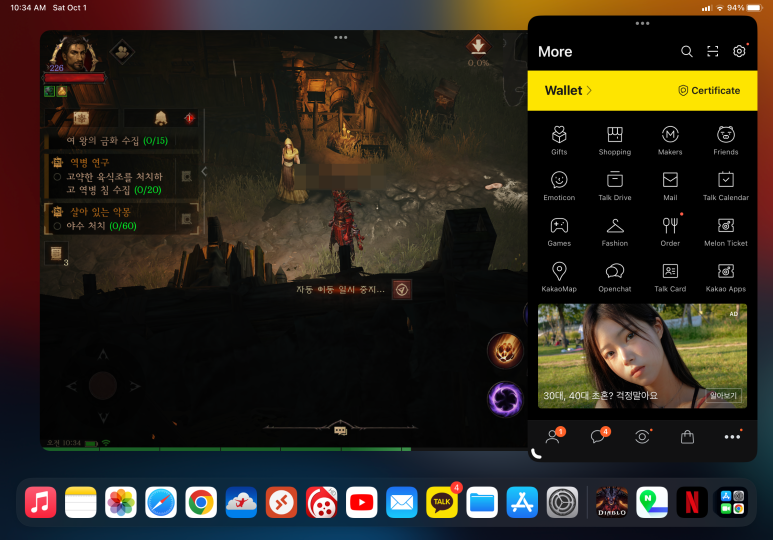773x540 pixels.
Task: Open the advertisement banner image
Action: click(642, 356)
